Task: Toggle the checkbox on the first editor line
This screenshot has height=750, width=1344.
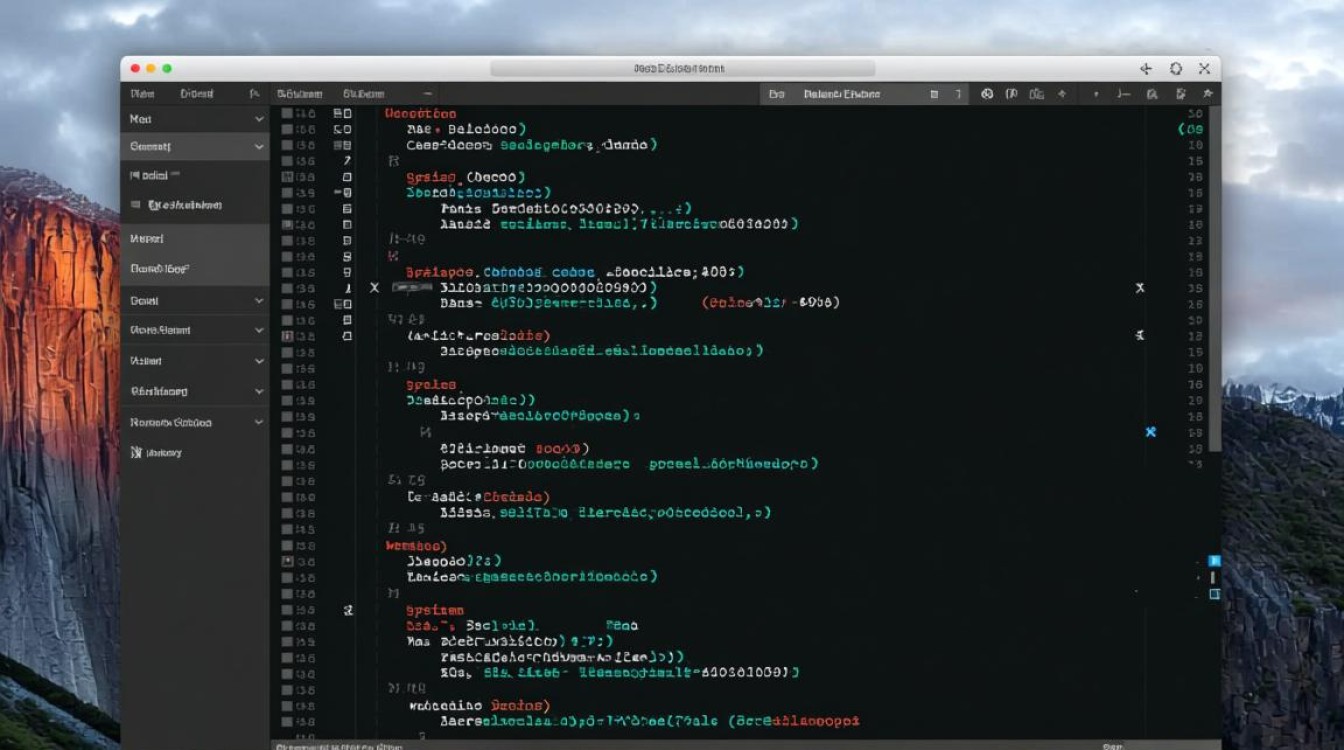Action: [287, 114]
